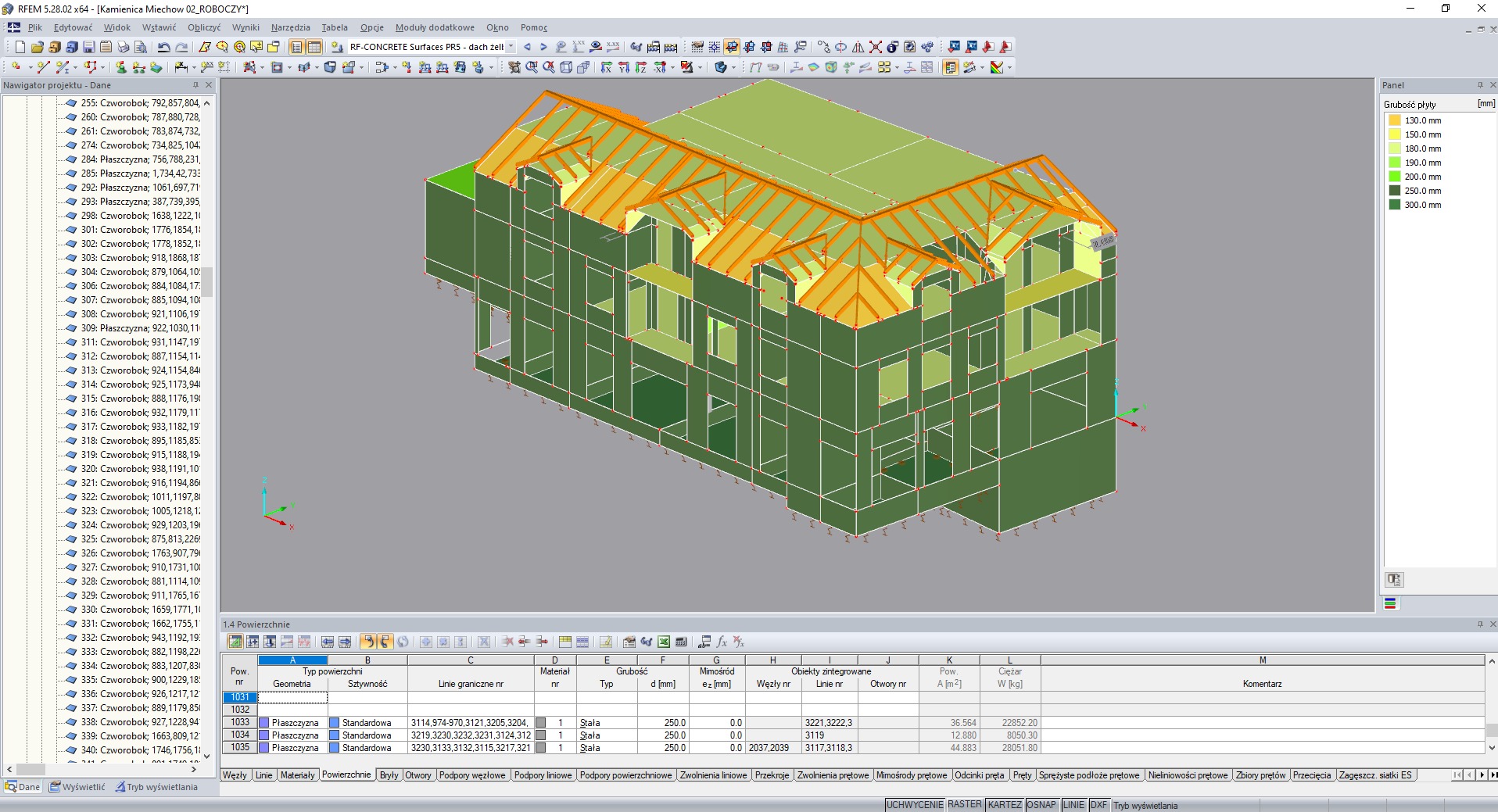Click the Print icon in toolbar
The width and height of the screenshot is (1498, 812).
coord(123,47)
